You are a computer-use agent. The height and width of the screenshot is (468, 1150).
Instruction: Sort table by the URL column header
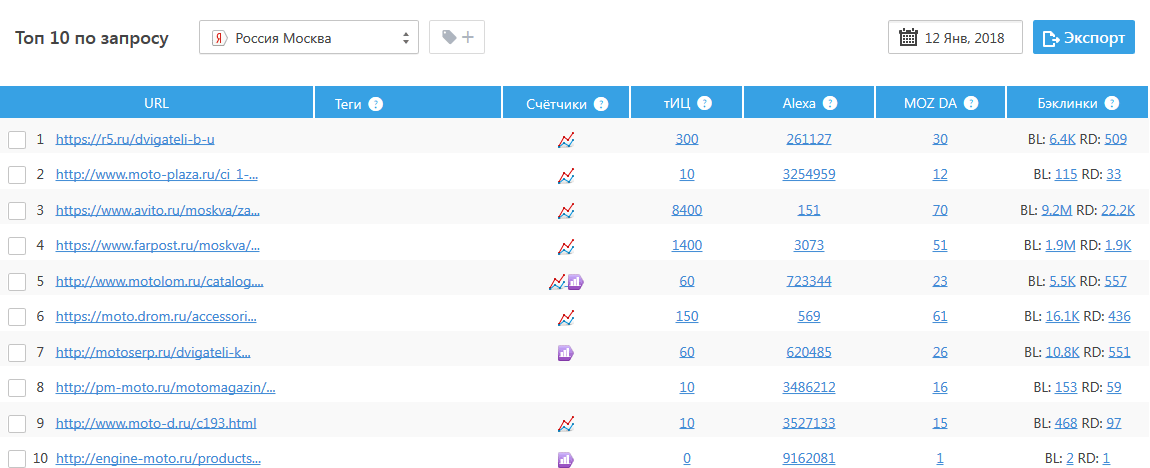pyautogui.click(x=156, y=103)
